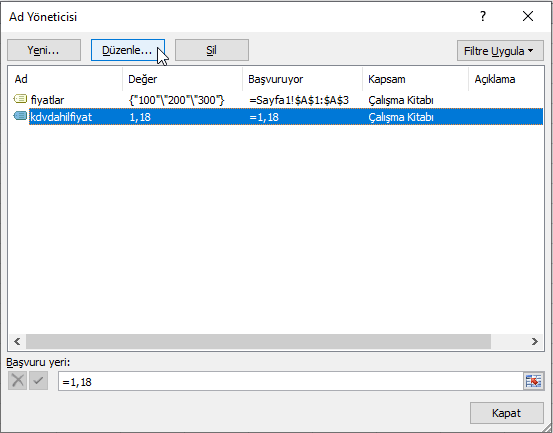Click the Çalışma Kitabı scope in fiyatlar row
Screen dimensions: 553x433
coord(401,100)
